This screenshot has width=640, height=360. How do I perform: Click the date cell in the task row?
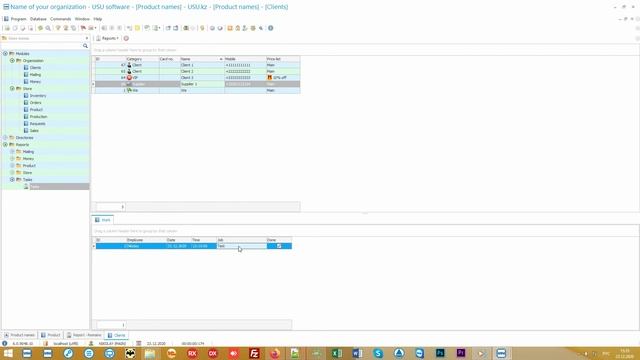click(178, 246)
